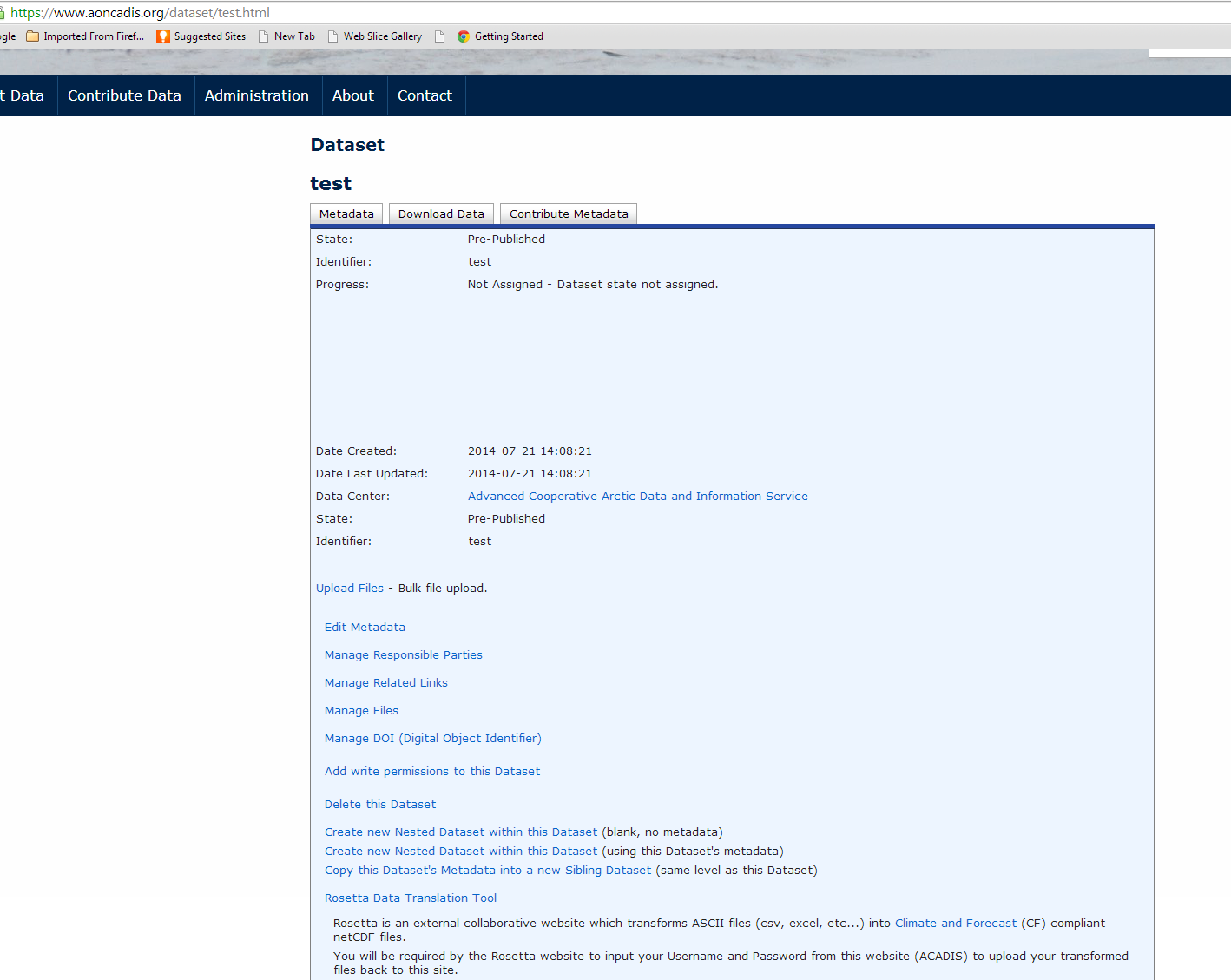
Task: Click the Upload Files link
Action: (x=349, y=589)
